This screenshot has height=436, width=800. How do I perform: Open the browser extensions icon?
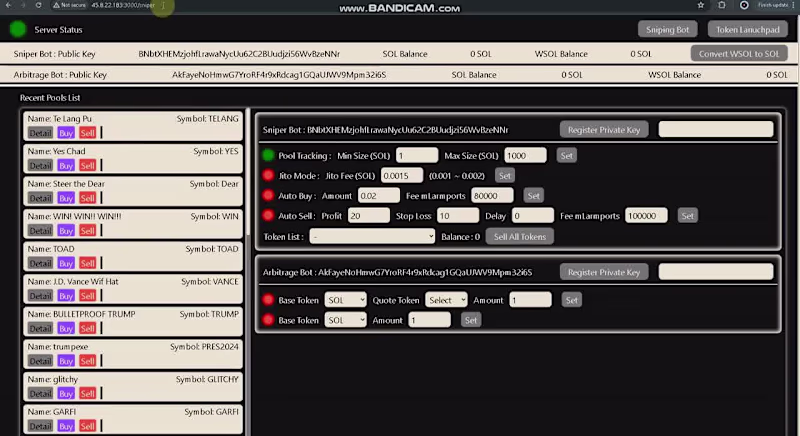click(x=721, y=5)
